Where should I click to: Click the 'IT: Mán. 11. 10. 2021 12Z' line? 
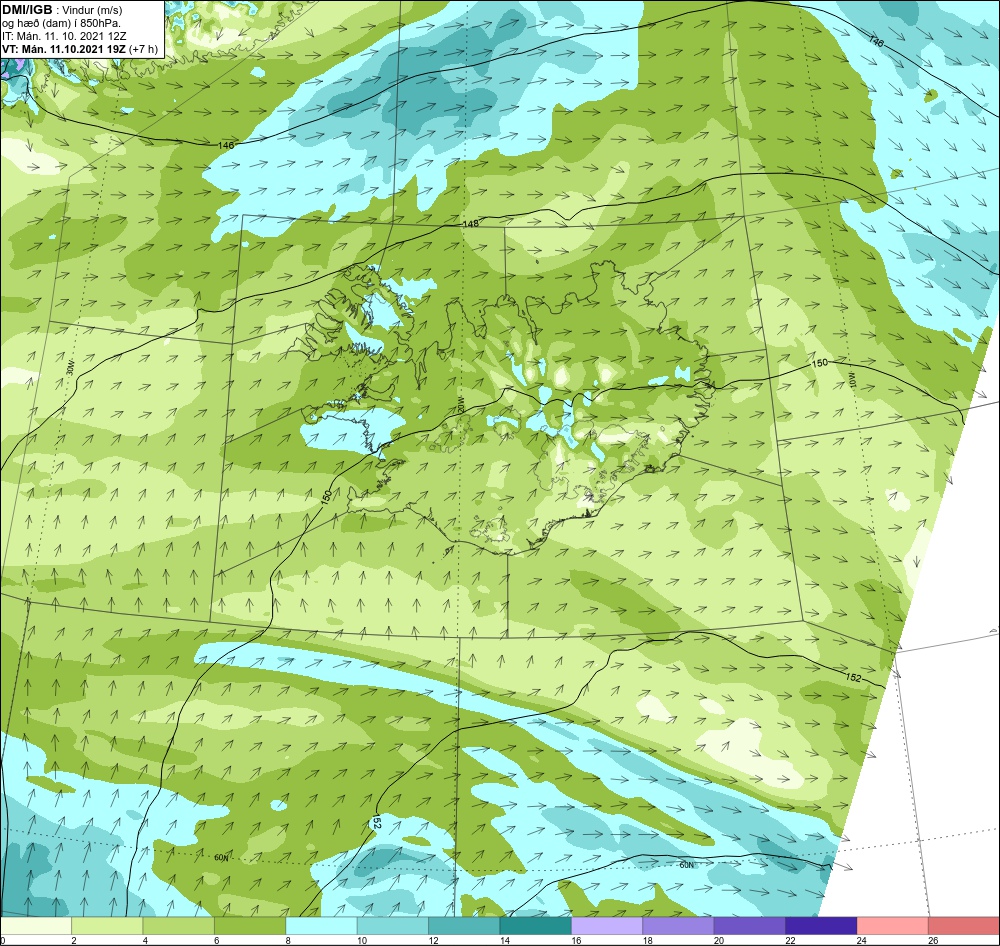coord(64,36)
